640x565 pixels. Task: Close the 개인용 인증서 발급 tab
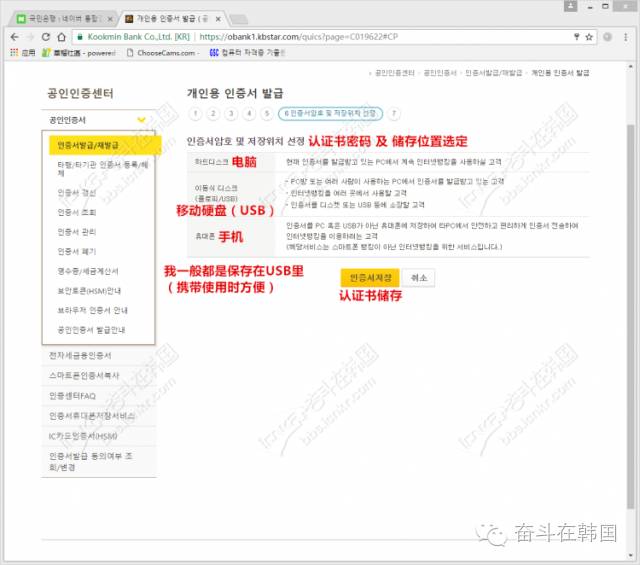tap(218, 19)
